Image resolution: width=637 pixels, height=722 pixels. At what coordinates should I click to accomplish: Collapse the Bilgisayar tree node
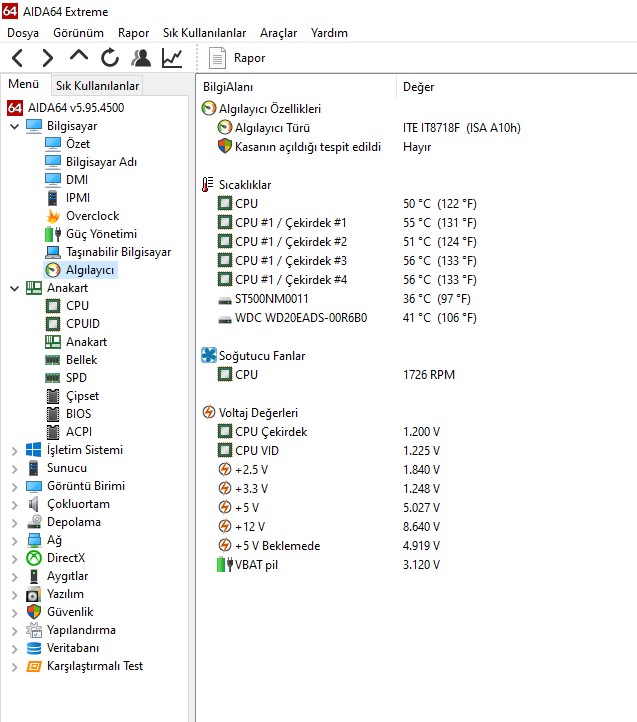[14, 126]
